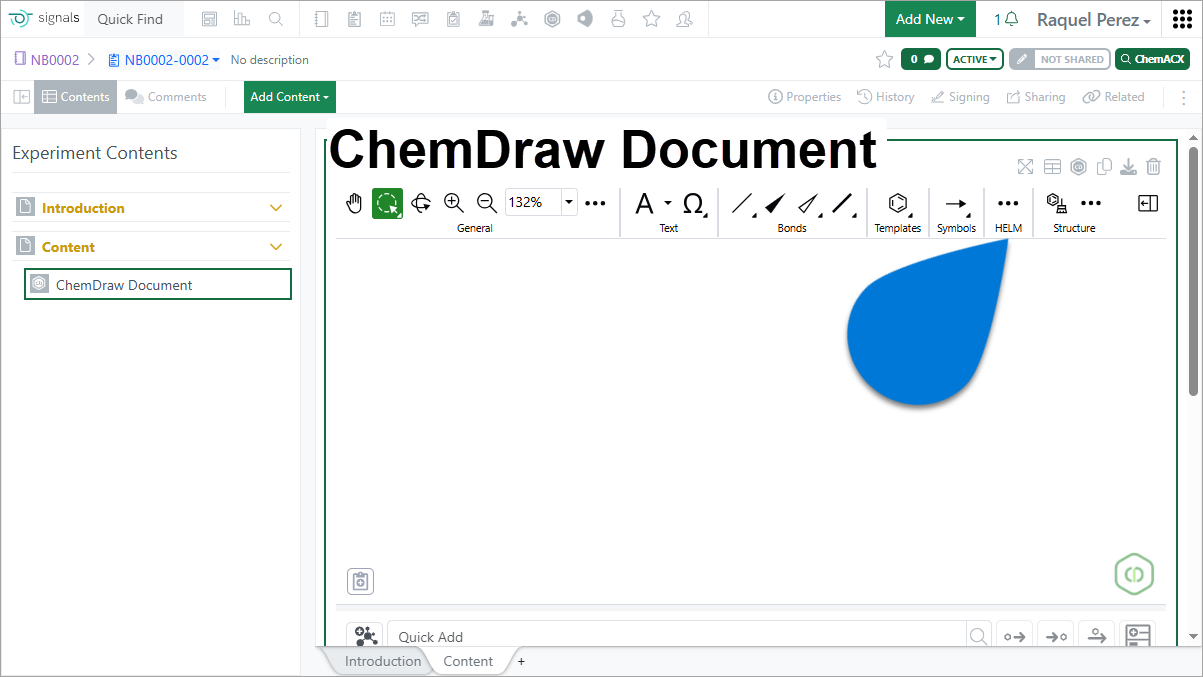
Task: Open the Sharing panel
Action: tap(1036, 97)
